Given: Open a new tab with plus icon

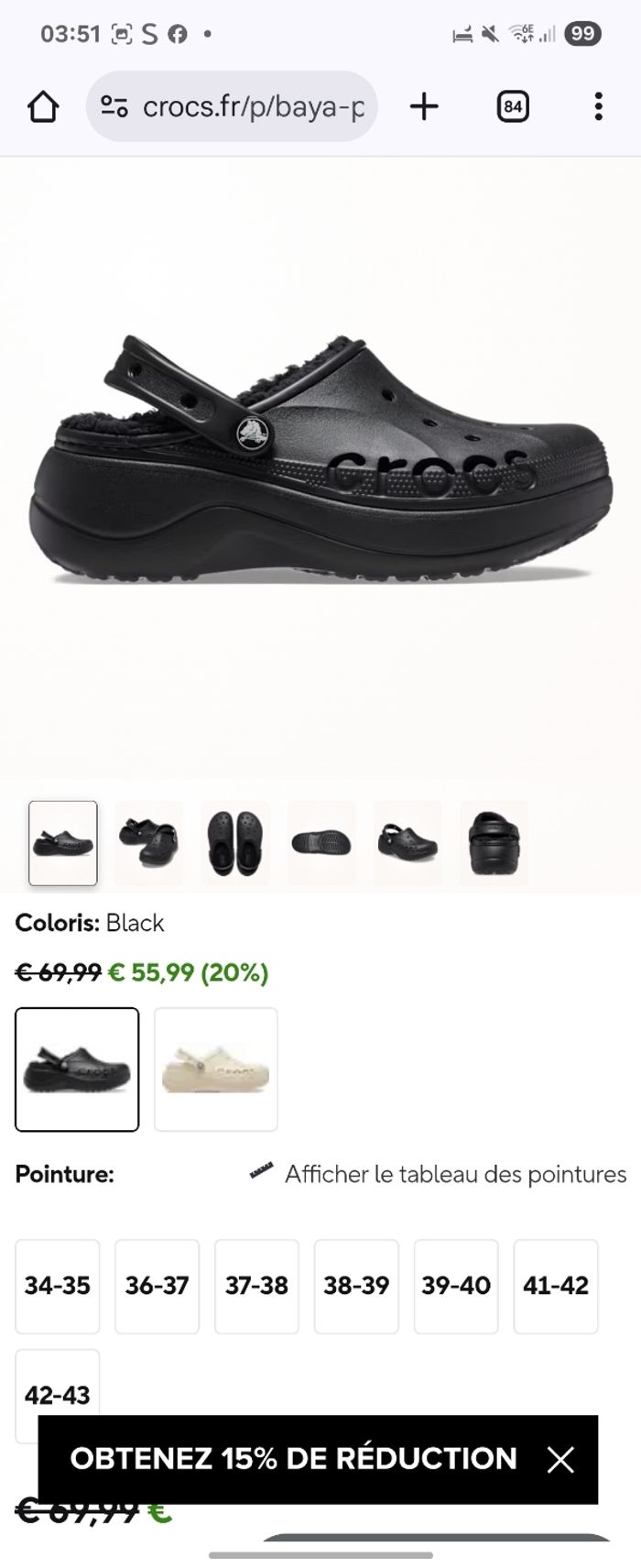Looking at the screenshot, I should pyautogui.click(x=424, y=107).
